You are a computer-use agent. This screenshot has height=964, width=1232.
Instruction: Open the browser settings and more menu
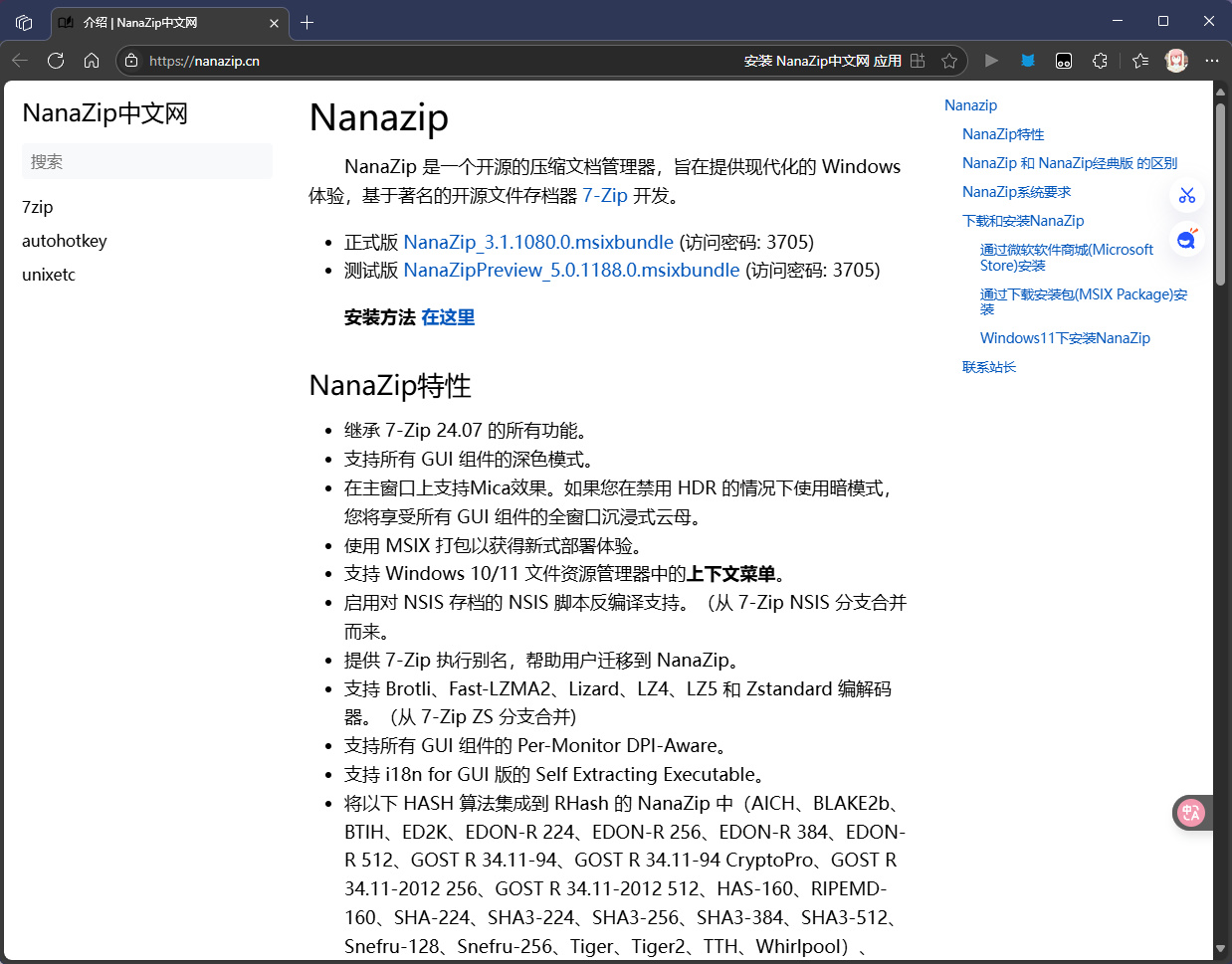click(1211, 61)
